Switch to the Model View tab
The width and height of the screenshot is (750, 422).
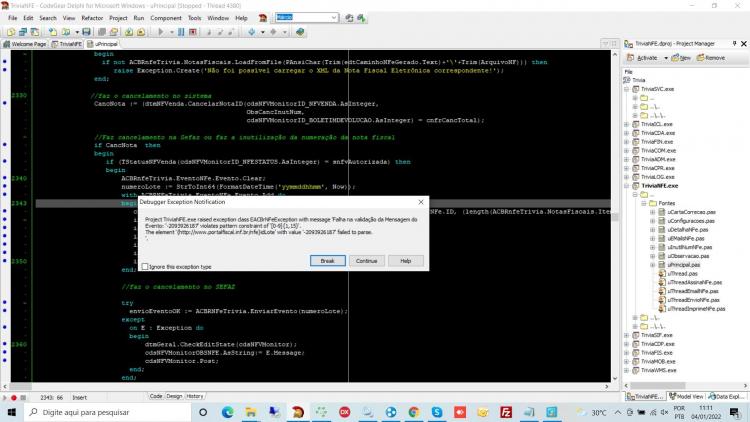point(686,397)
